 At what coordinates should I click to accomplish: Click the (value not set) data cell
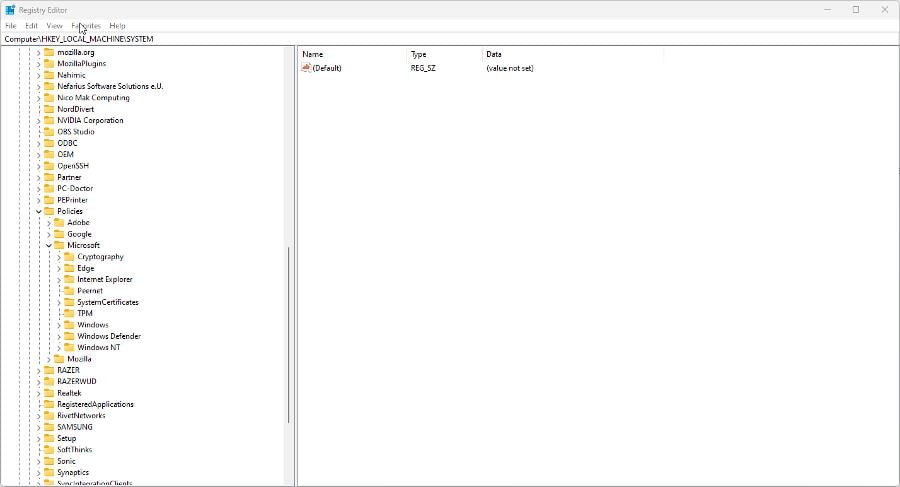tap(510, 68)
